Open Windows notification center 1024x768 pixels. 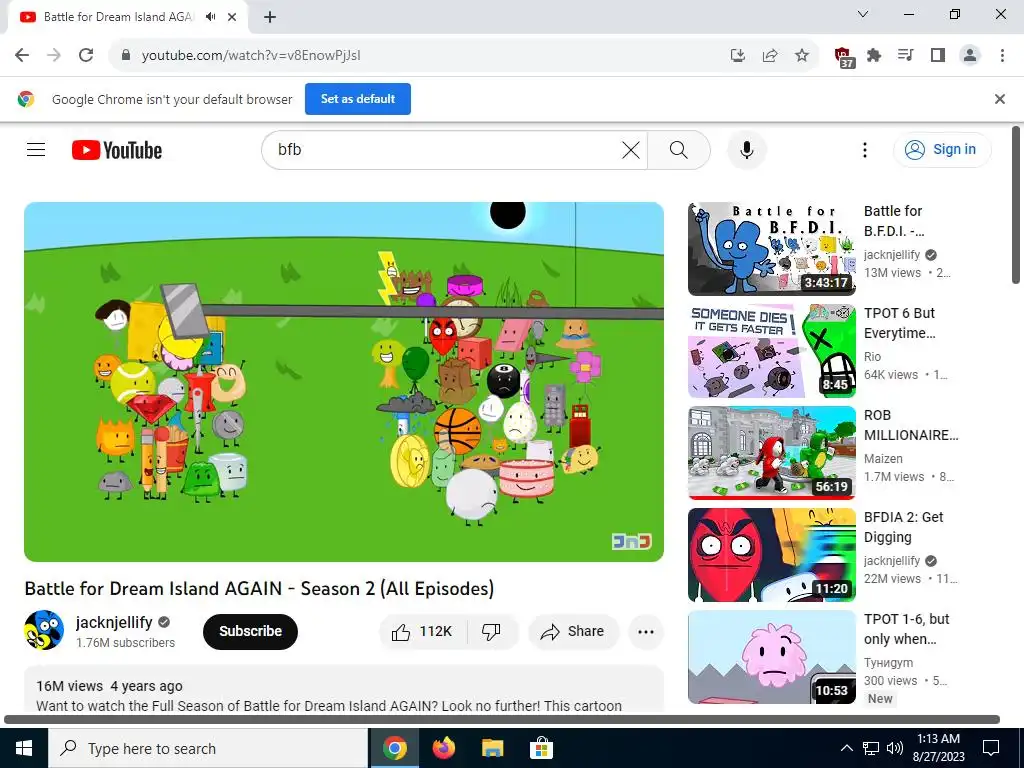click(x=991, y=748)
